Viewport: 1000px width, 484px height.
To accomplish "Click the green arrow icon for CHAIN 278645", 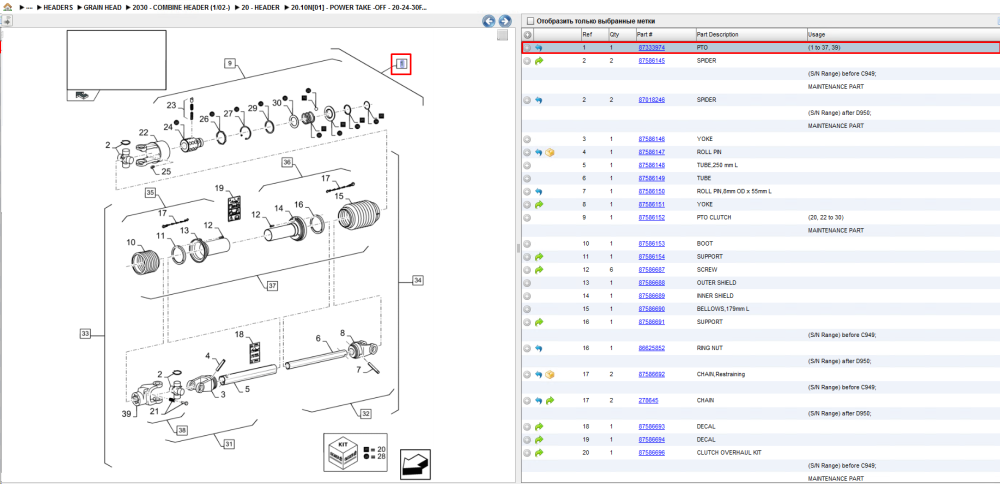I will tap(550, 400).
